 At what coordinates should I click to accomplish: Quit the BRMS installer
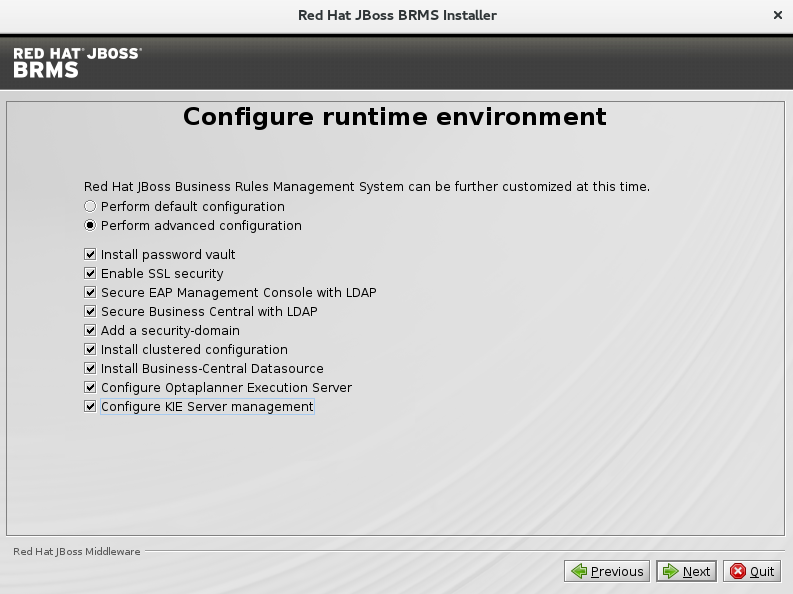click(x=752, y=571)
